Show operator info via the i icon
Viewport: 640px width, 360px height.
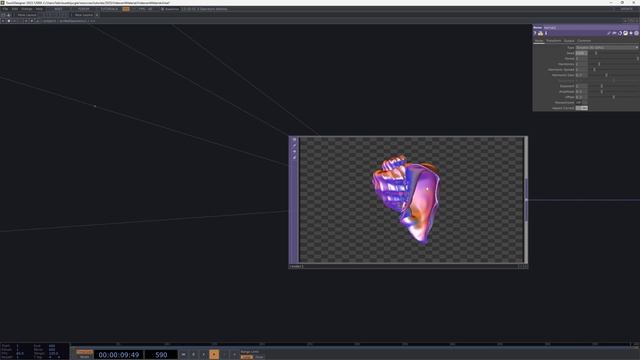click(x=546, y=33)
